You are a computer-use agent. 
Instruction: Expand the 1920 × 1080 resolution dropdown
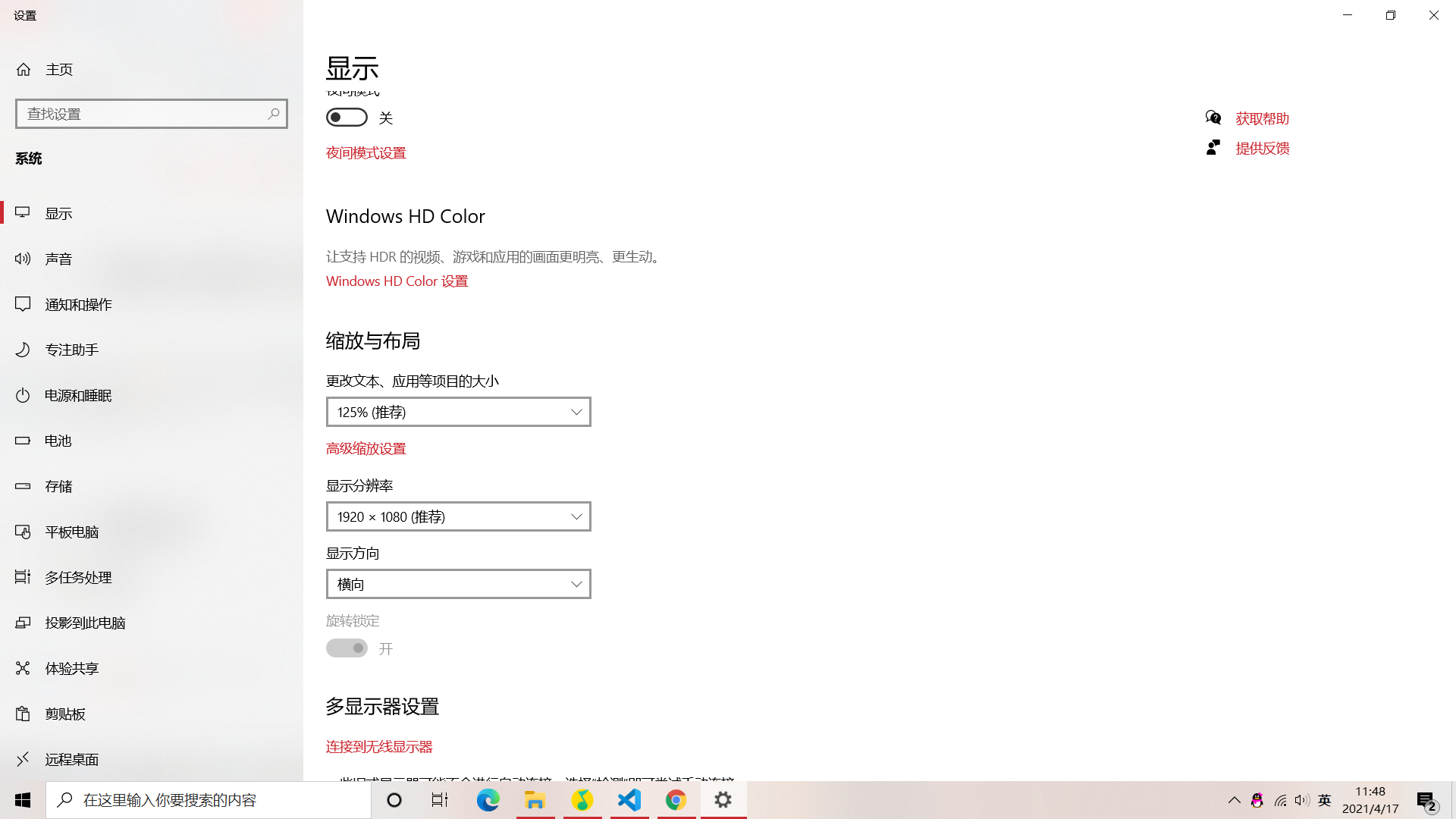[458, 516]
